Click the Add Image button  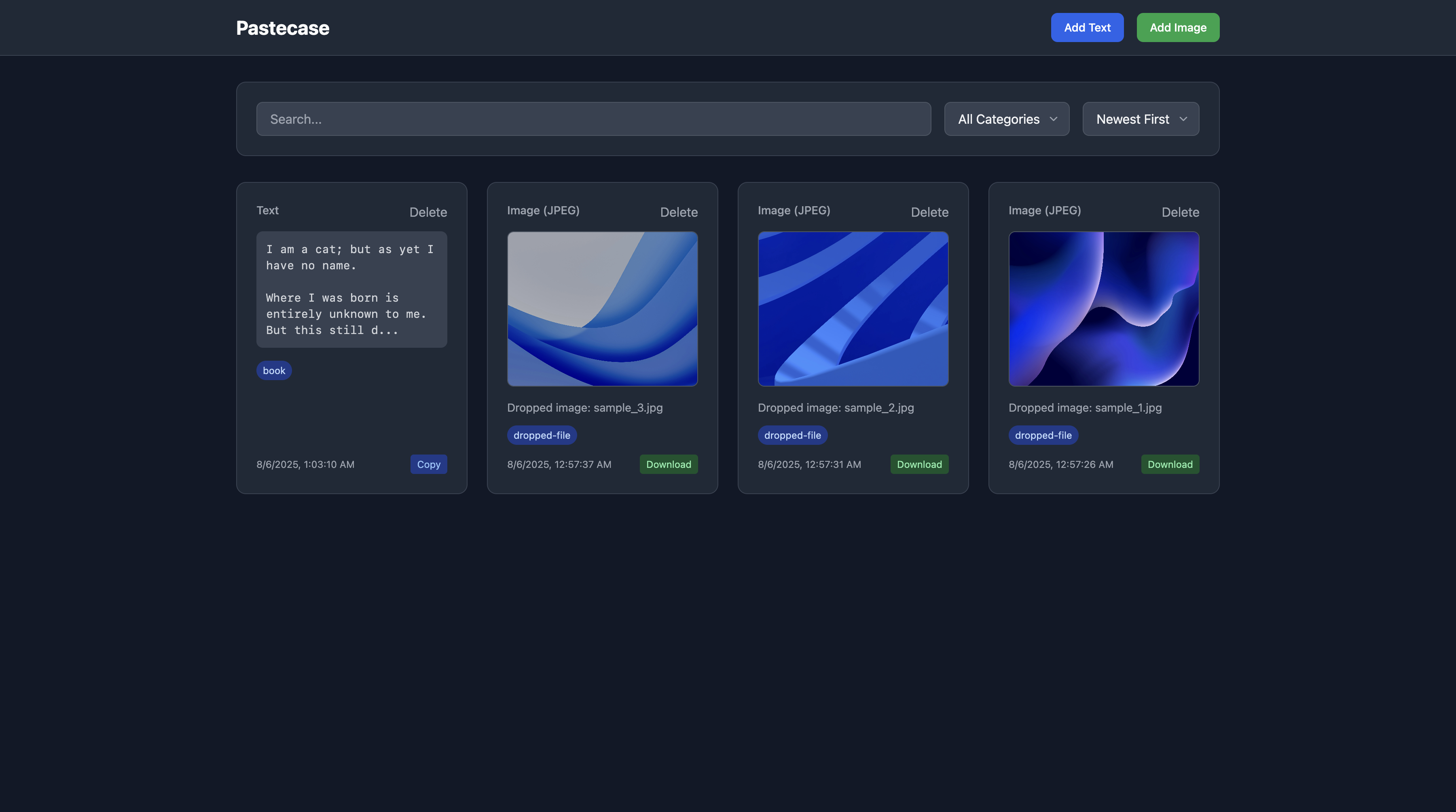[1177, 27]
